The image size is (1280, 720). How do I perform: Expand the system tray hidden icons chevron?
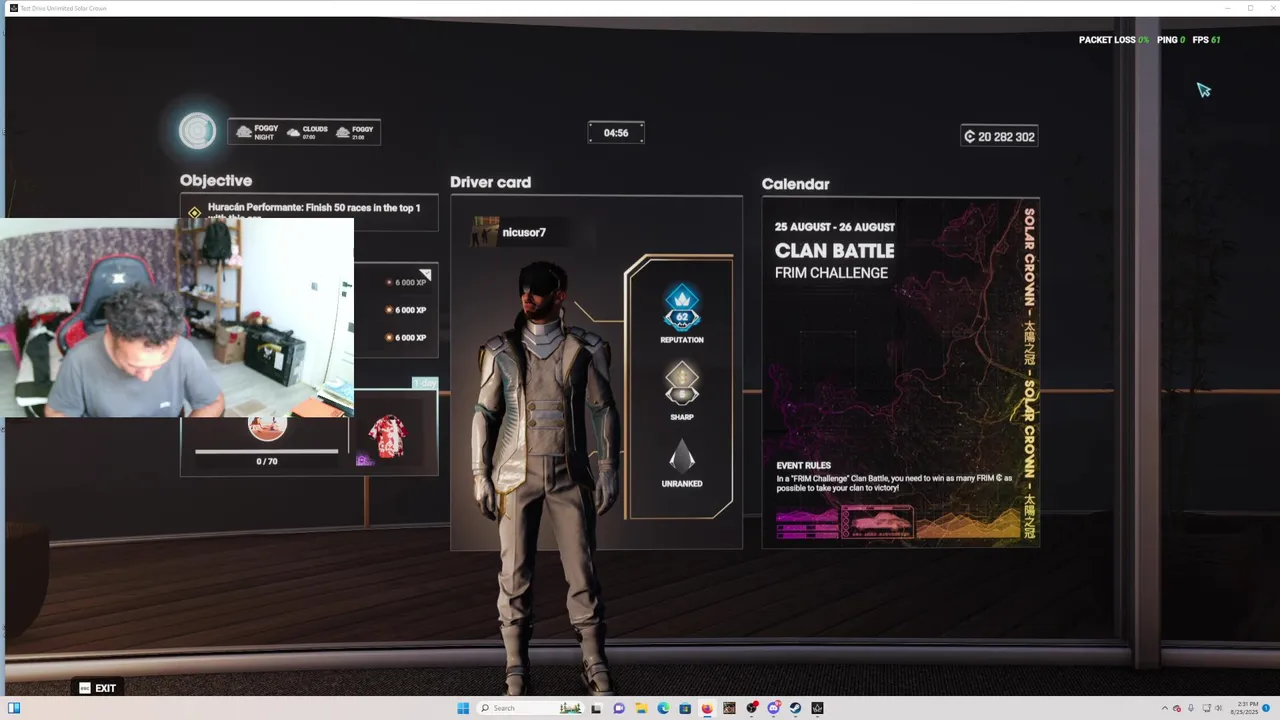click(1165, 708)
